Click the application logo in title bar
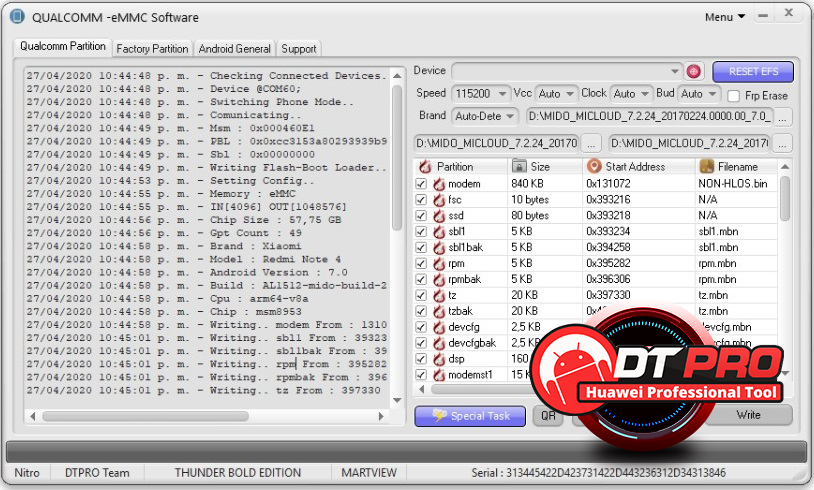Image resolution: width=814 pixels, height=490 pixels. [18, 16]
